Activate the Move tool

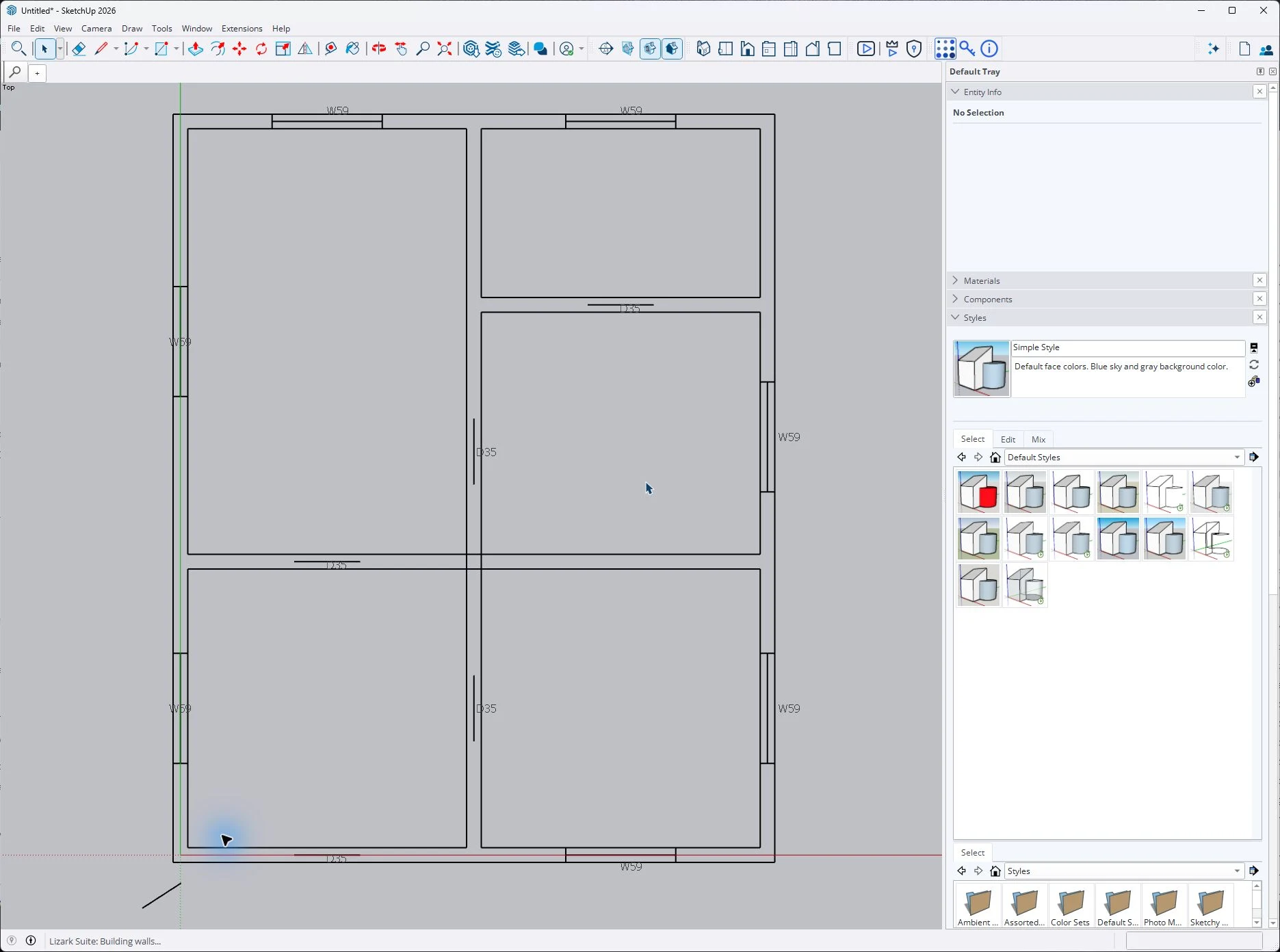pyautogui.click(x=239, y=49)
